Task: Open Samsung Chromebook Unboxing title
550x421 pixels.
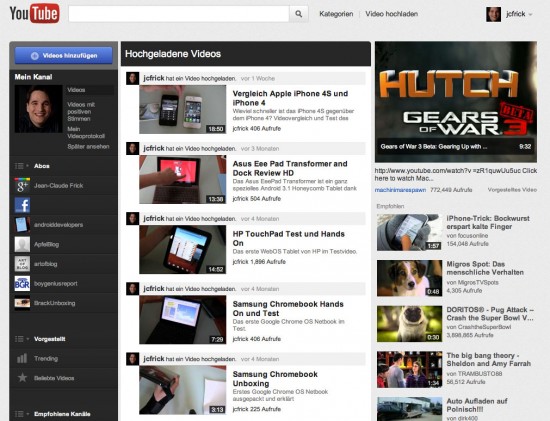Action: pos(275,379)
